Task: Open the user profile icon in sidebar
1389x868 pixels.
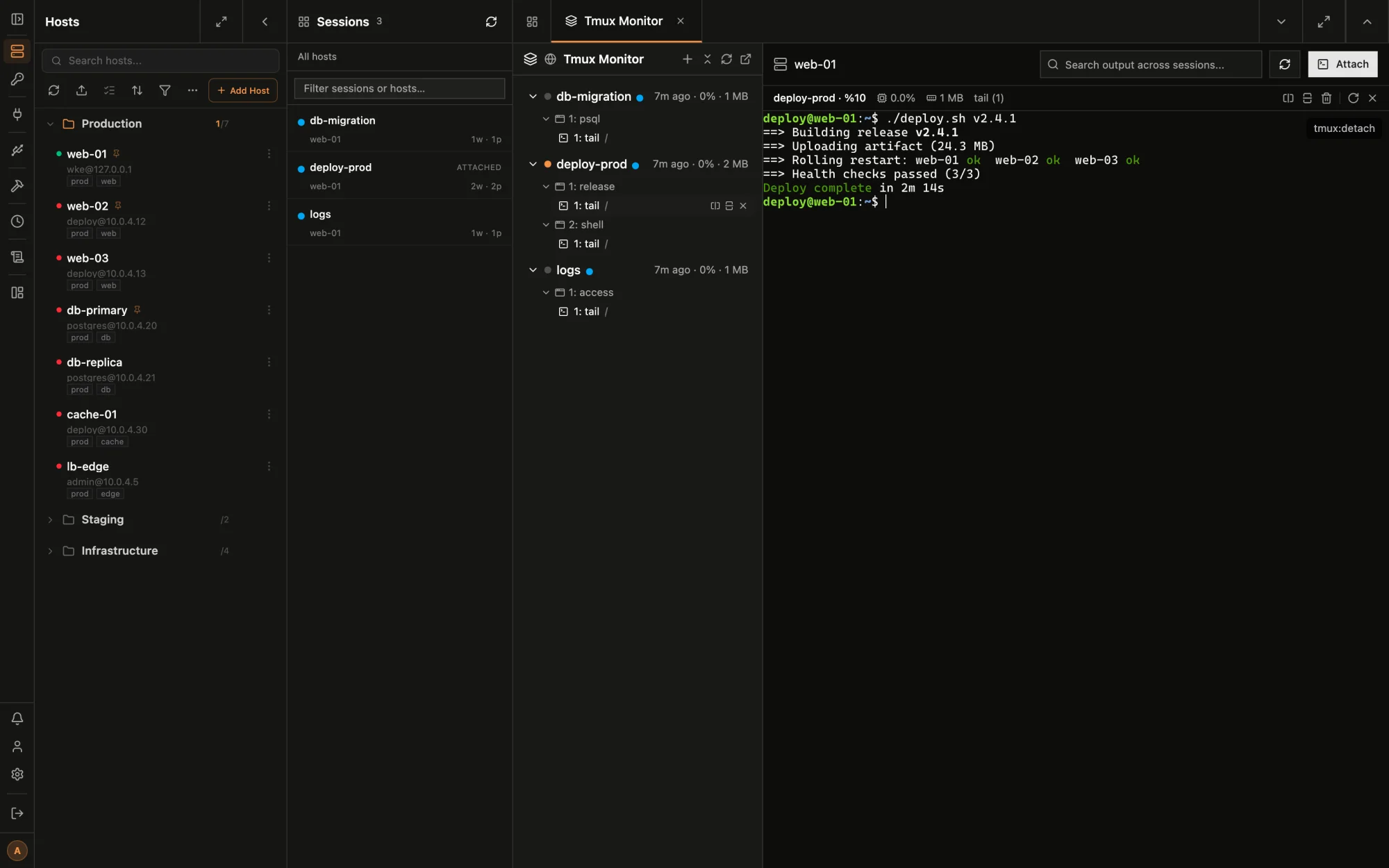Action: coord(17,746)
